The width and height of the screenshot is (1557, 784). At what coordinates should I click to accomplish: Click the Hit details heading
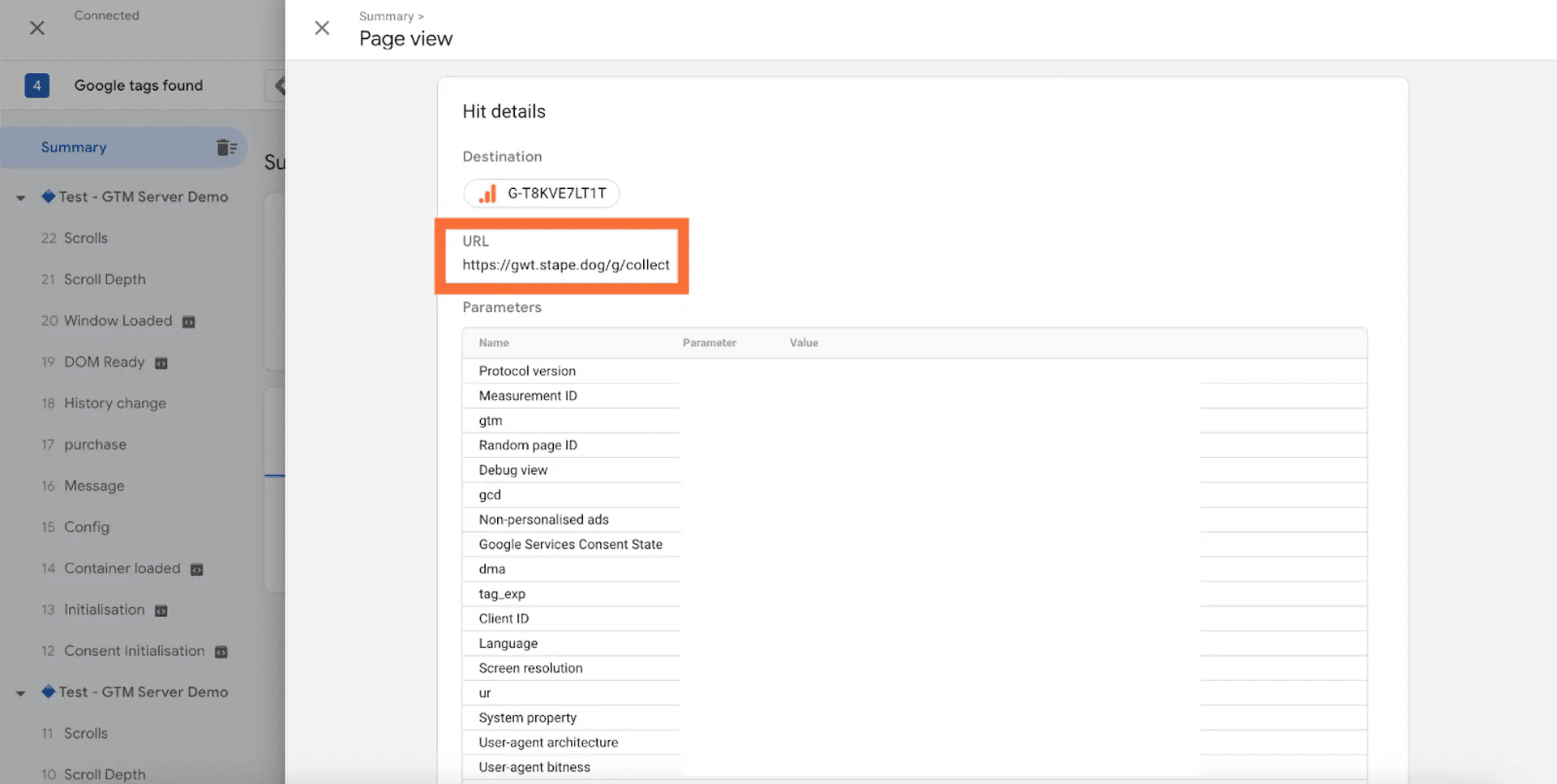504,112
